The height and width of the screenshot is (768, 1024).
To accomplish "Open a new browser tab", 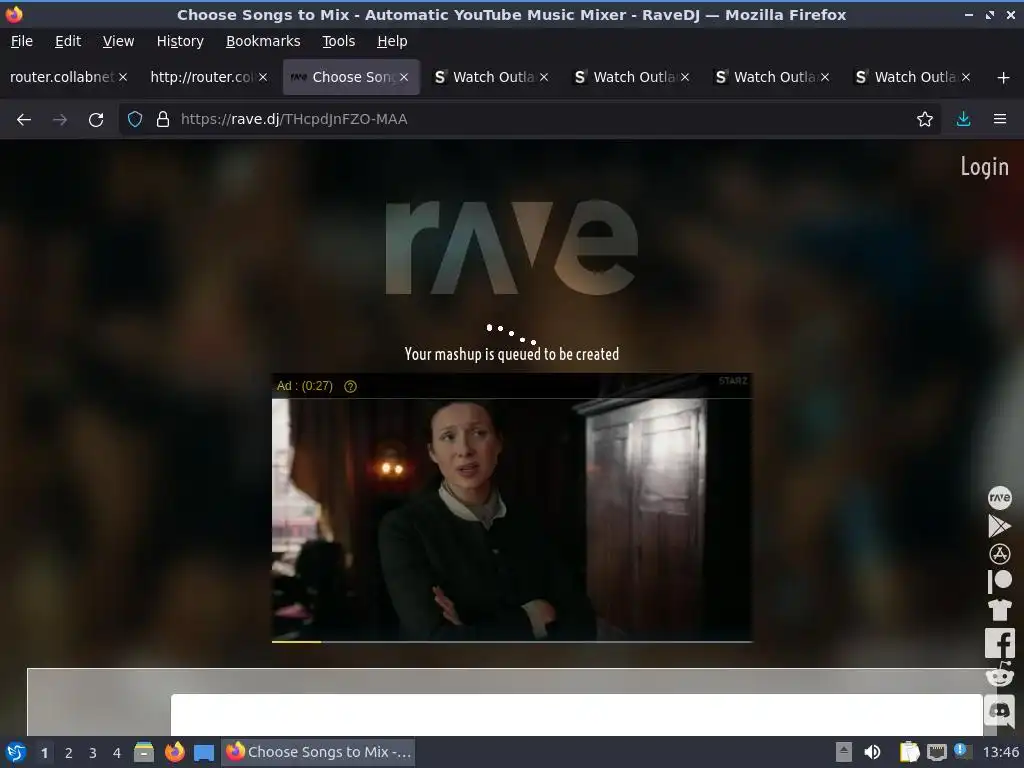I will (x=1003, y=78).
